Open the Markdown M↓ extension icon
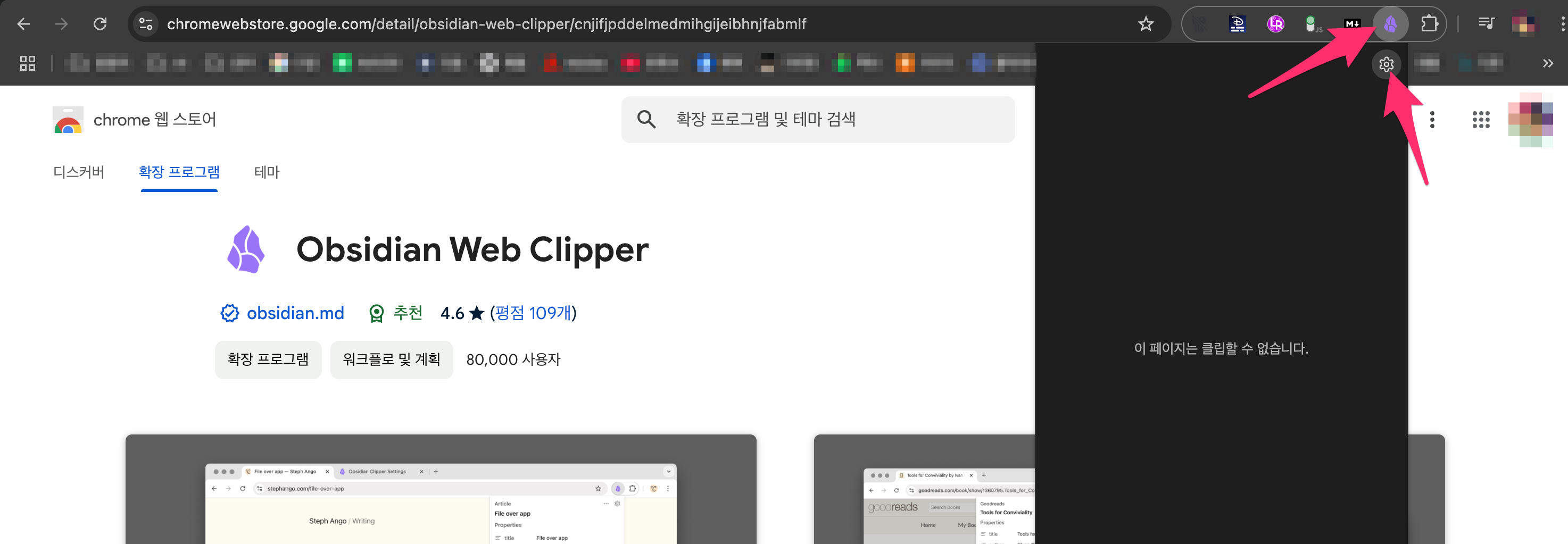1568x544 pixels. (x=1352, y=24)
